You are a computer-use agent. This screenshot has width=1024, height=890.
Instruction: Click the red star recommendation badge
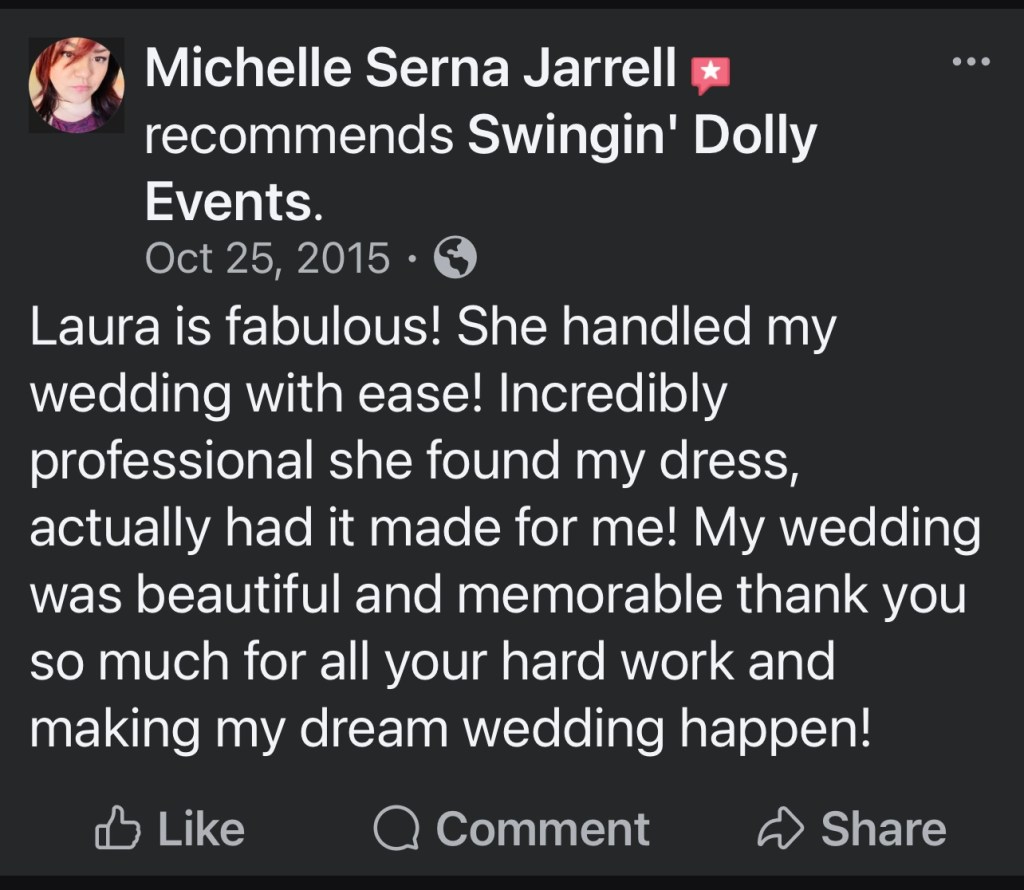tap(711, 74)
